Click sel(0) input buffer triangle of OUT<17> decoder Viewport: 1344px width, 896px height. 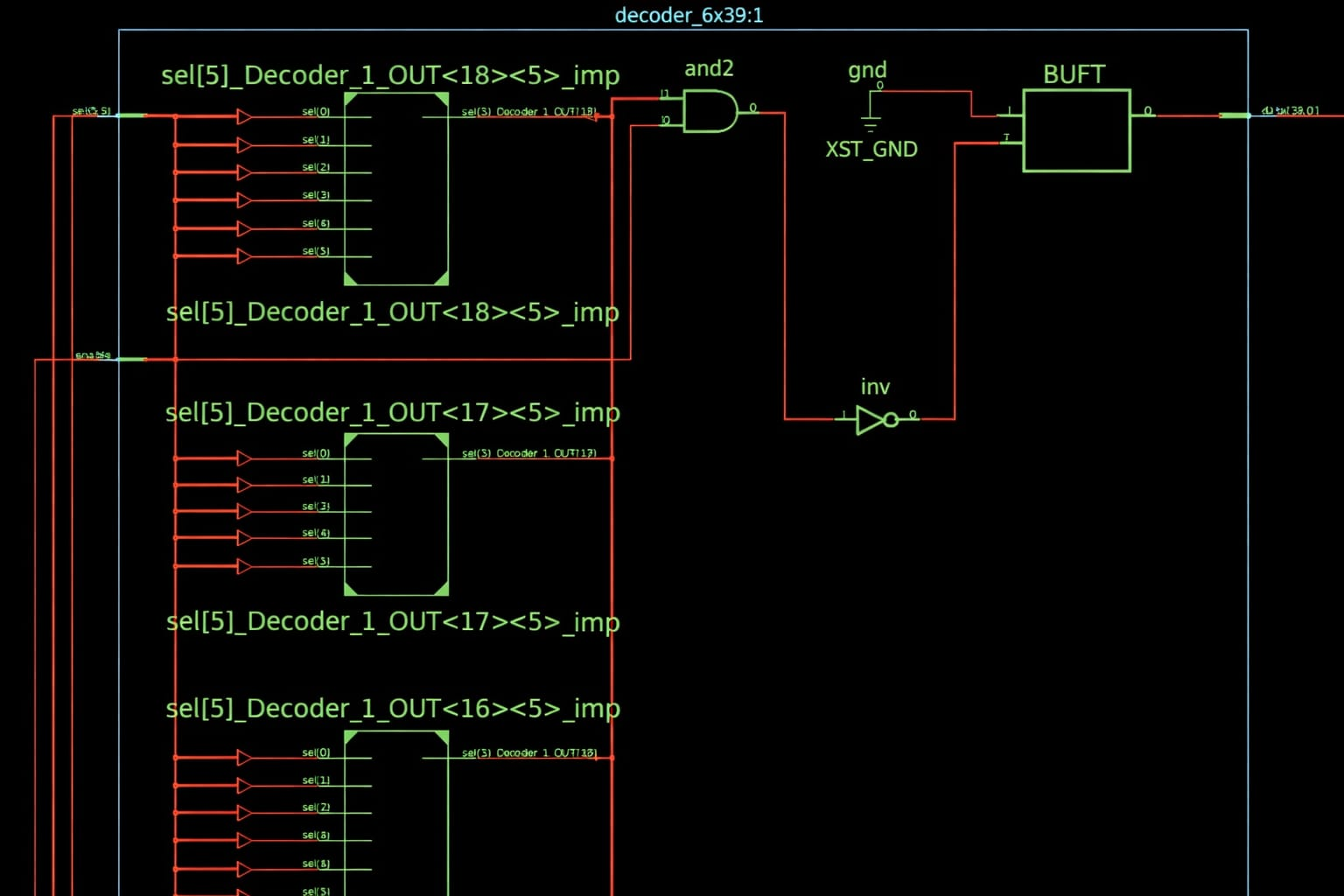[x=244, y=458]
